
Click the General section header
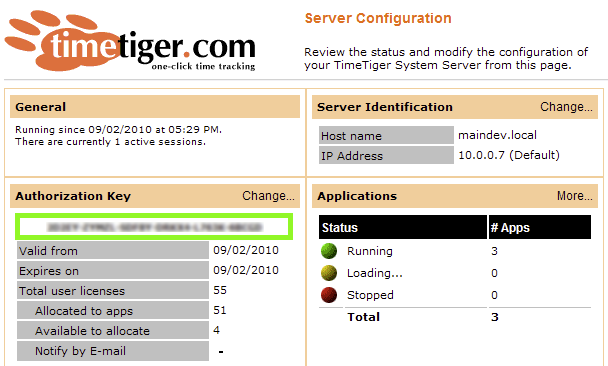(155, 107)
